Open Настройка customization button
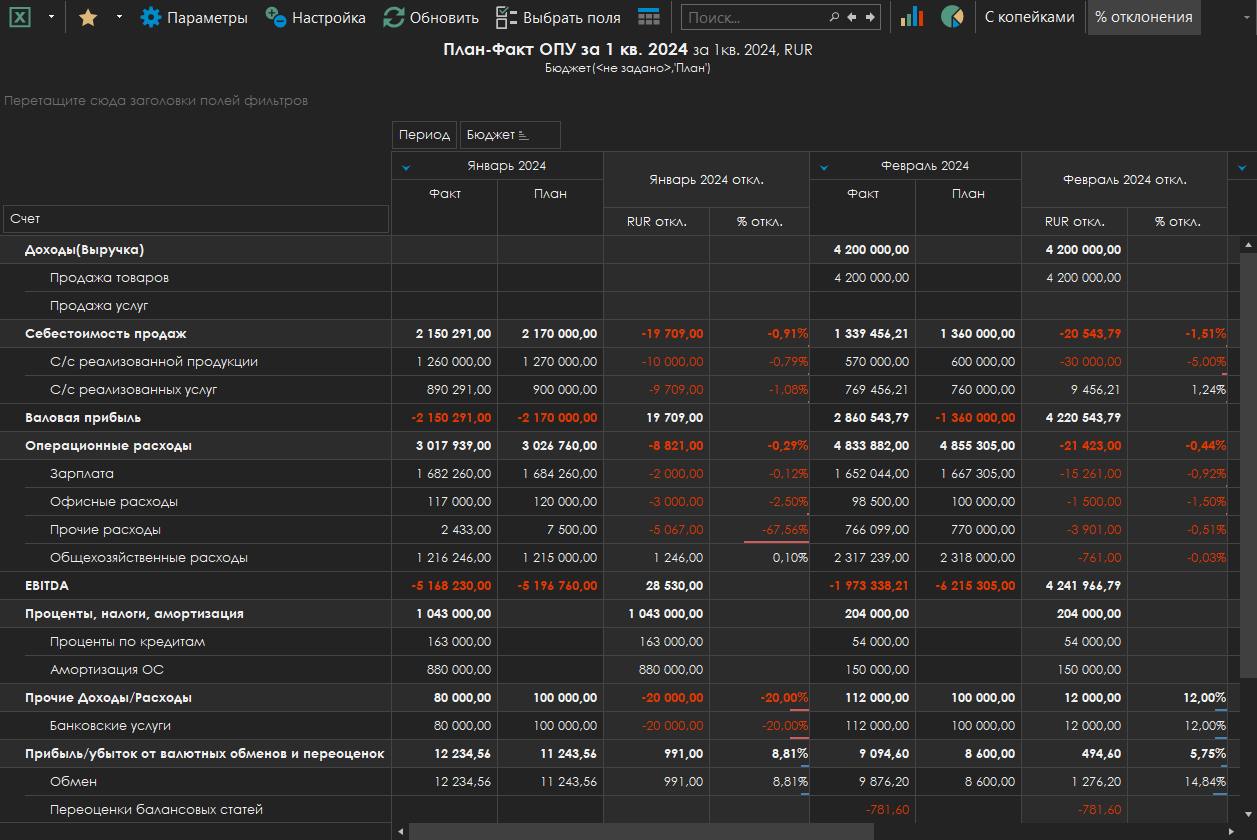Screen dimensions: 1257x840 tap(316, 17)
